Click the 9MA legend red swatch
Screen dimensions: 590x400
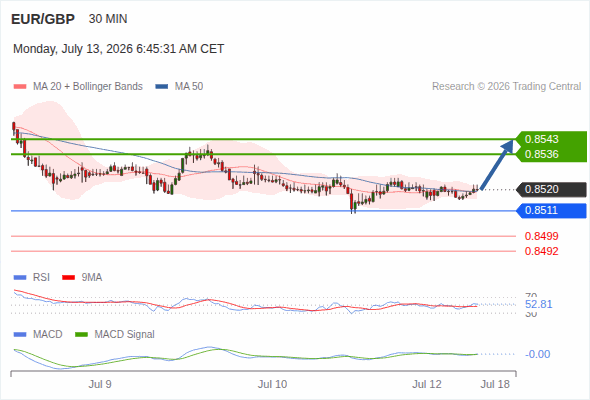[68, 278]
